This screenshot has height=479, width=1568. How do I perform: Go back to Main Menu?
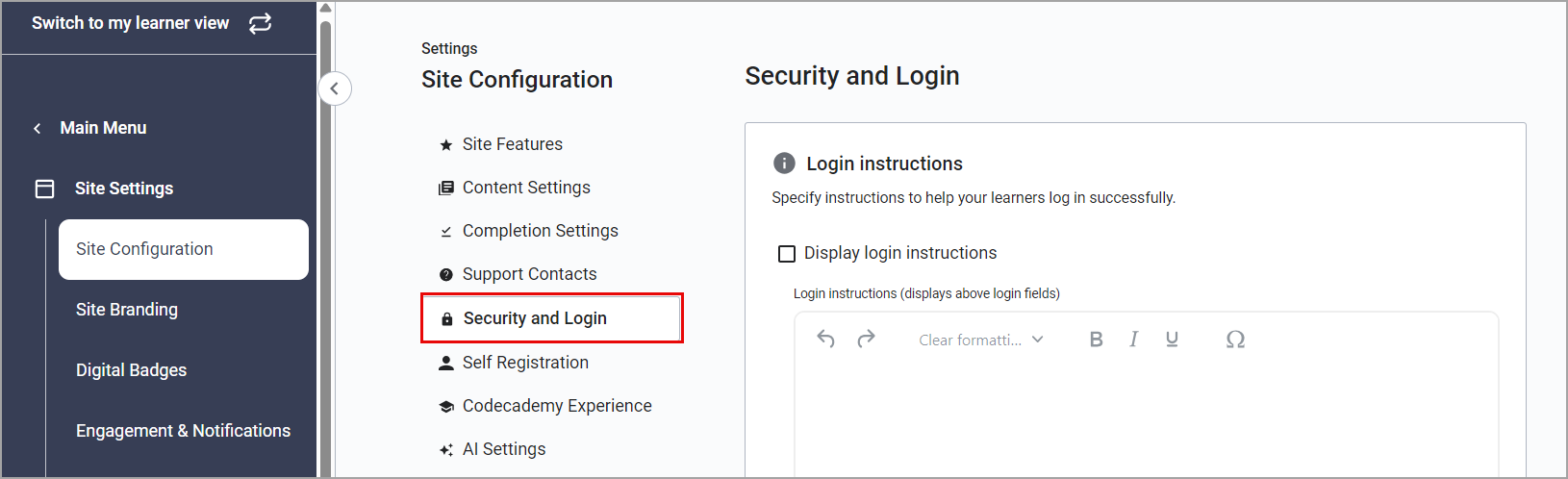coord(103,128)
